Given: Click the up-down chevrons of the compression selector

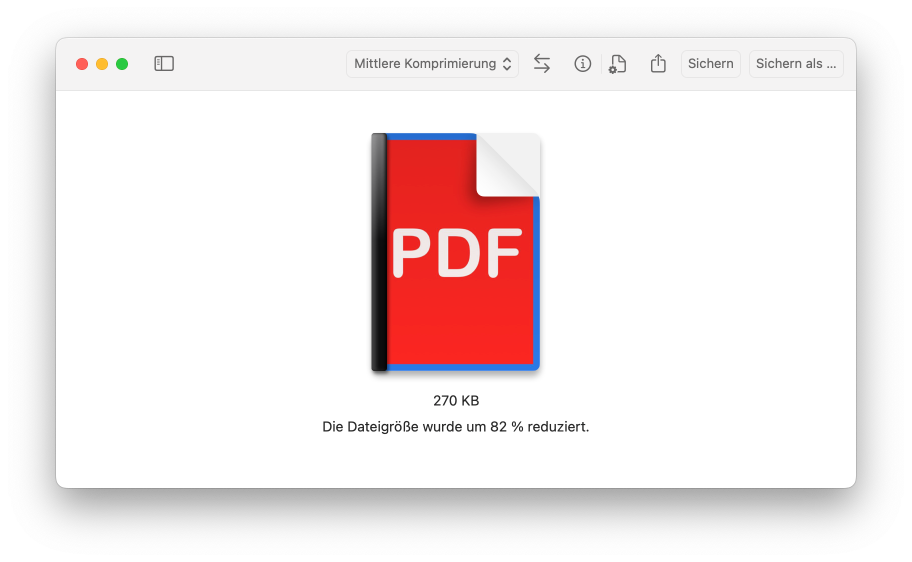Looking at the screenshot, I should [x=507, y=64].
